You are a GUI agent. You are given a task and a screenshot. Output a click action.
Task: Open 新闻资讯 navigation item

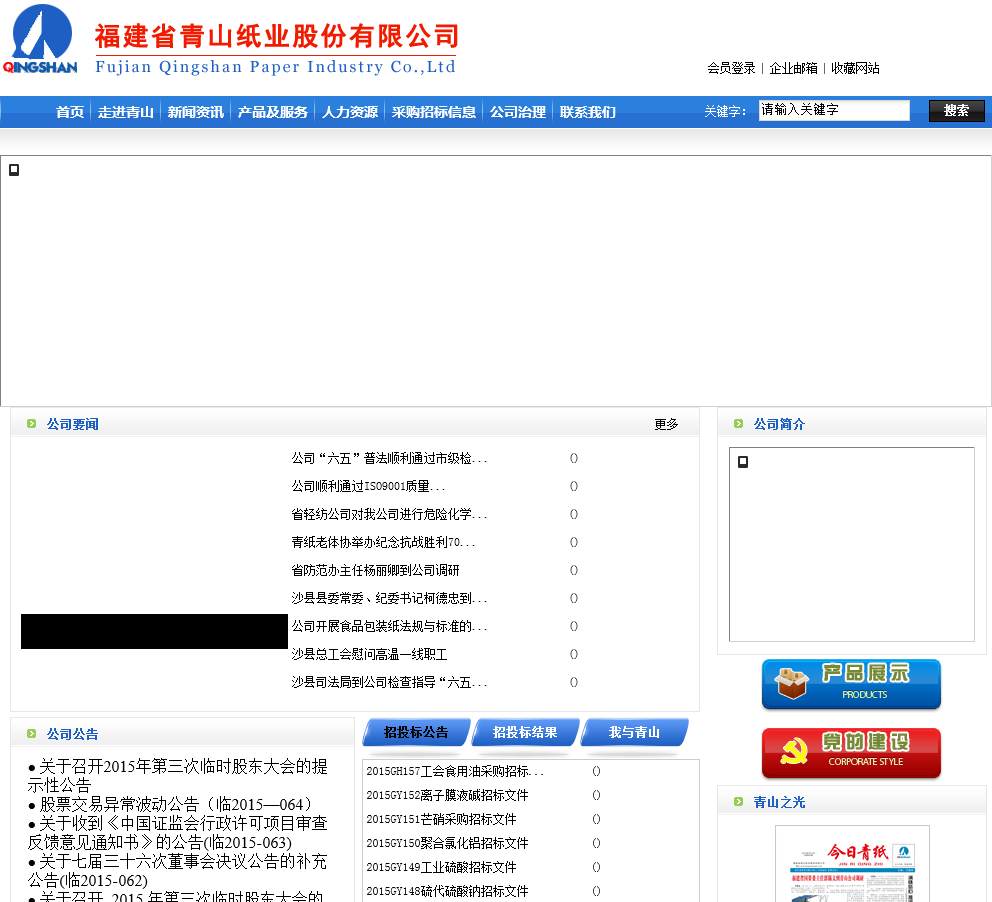pyautogui.click(x=195, y=112)
